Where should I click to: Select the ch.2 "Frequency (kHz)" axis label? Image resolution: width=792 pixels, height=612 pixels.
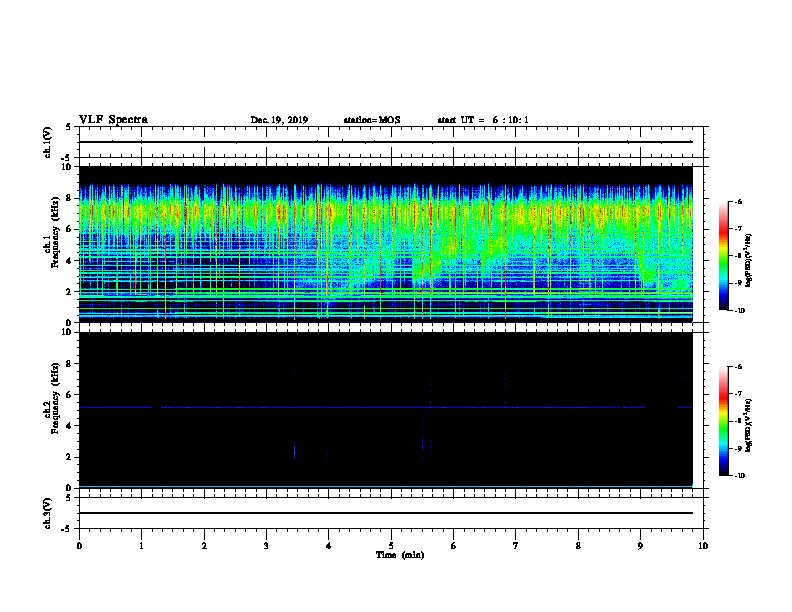point(54,398)
